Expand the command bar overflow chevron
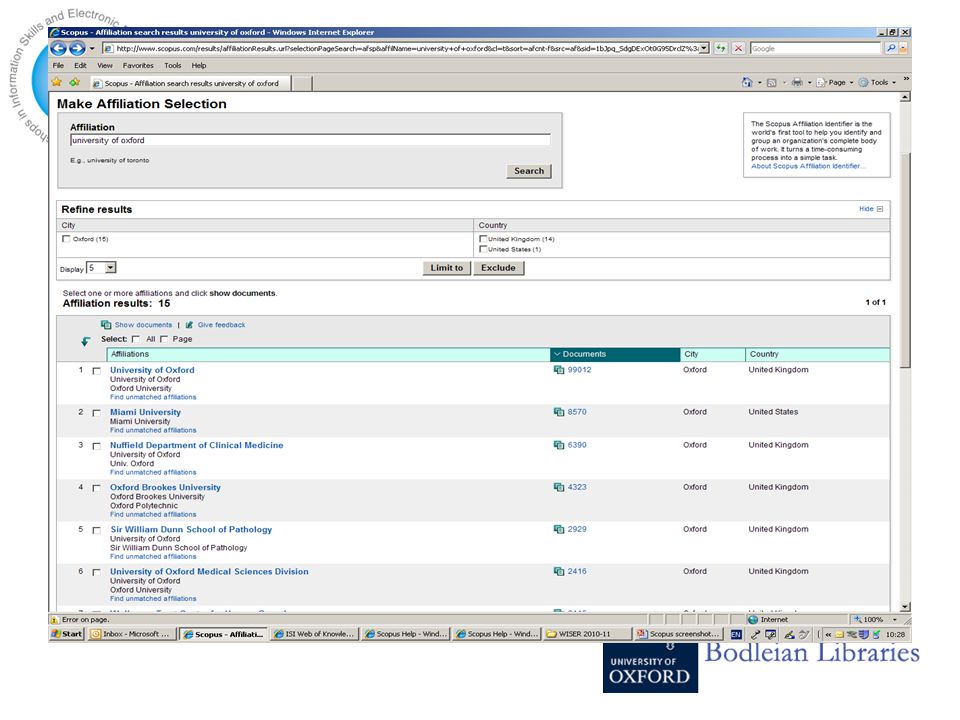960x720 pixels. tap(906, 79)
